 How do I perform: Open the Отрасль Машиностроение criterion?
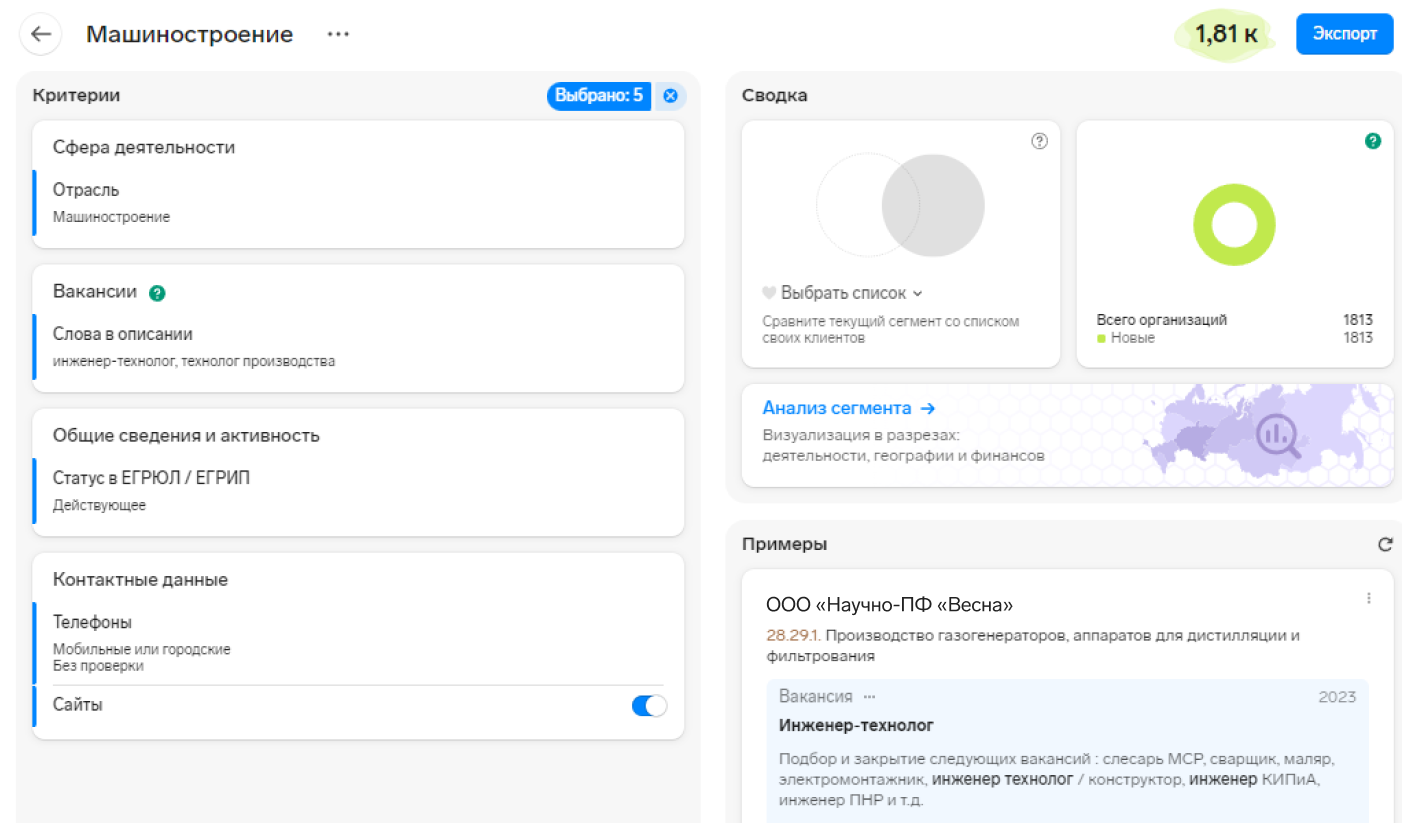pyautogui.click(x=358, y=203)
